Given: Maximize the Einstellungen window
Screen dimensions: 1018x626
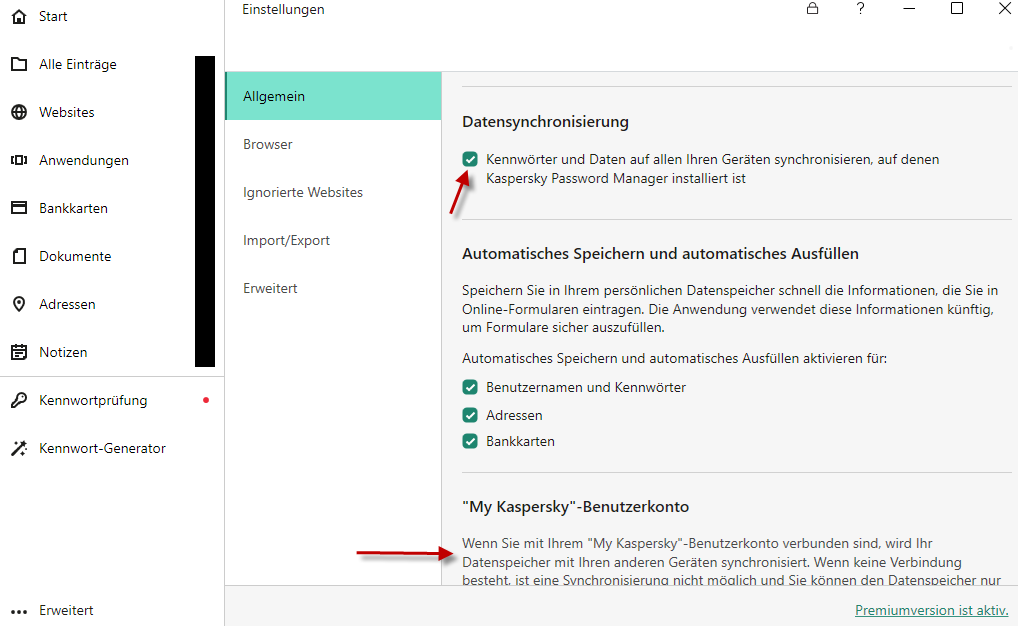Looking at the screenshot, I should pos(957,8).
